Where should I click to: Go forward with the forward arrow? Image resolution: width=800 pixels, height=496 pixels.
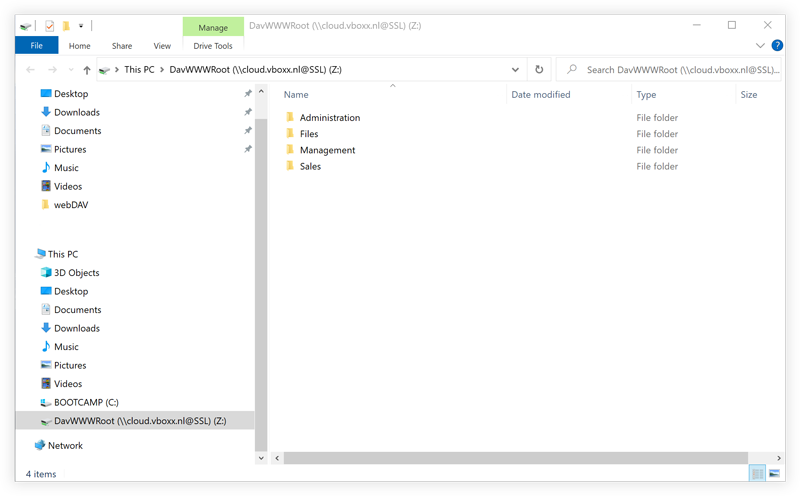(52, 69)
